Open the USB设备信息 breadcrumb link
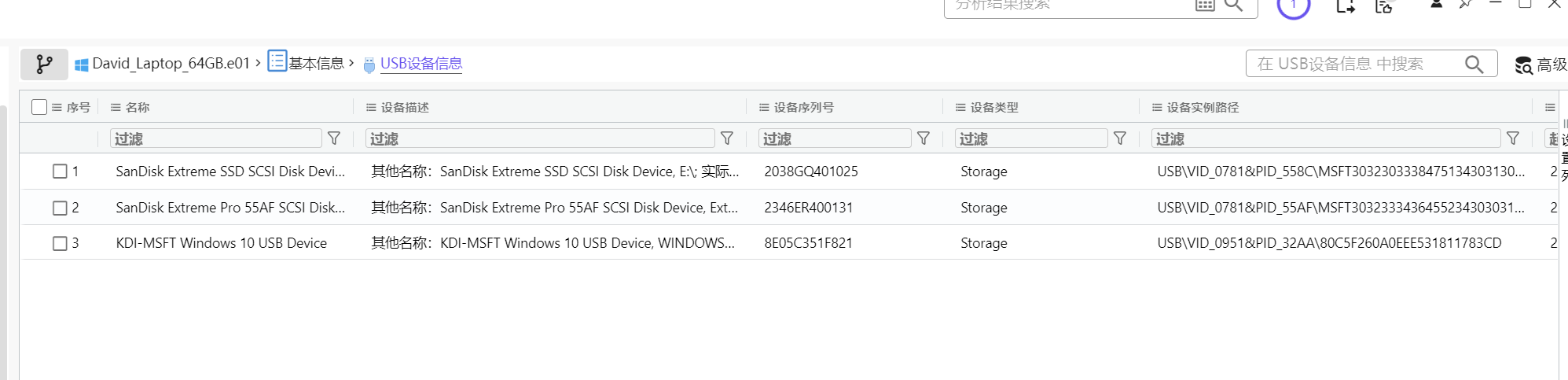1568x380 pixels. 421,64
